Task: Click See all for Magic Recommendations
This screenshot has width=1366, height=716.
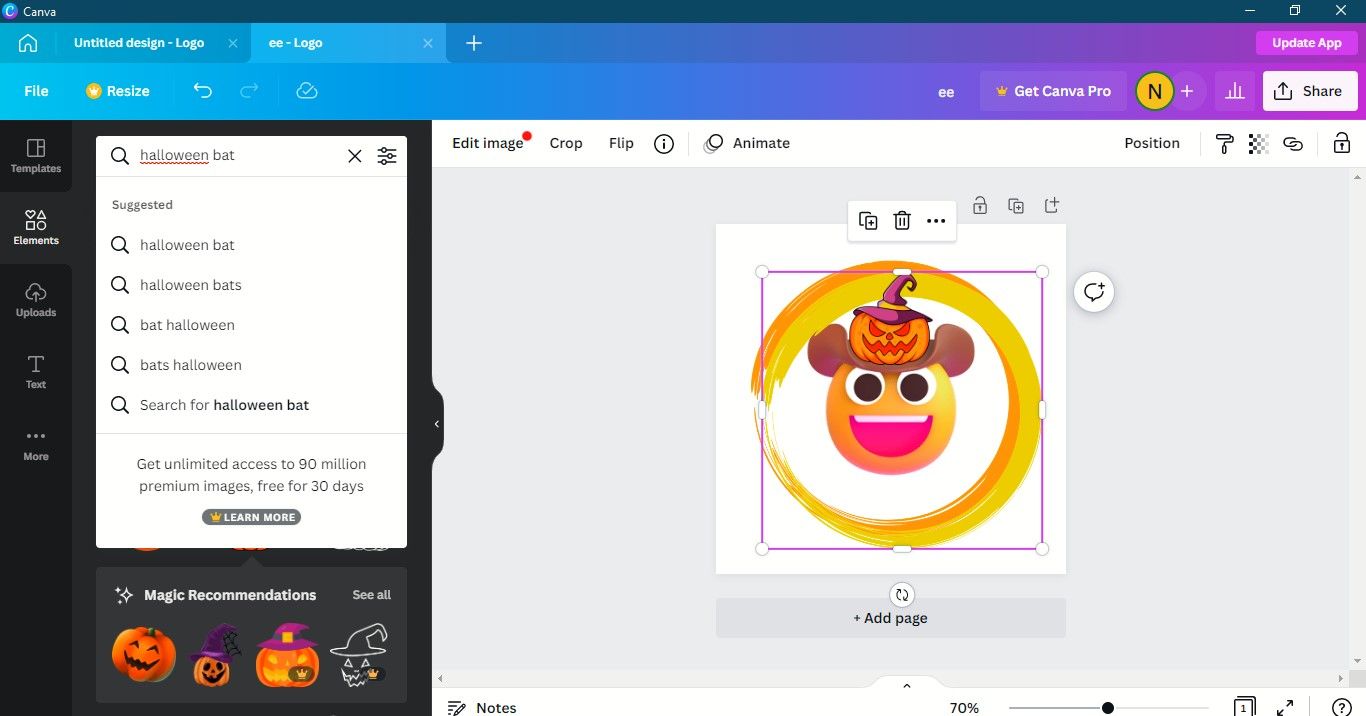Action: pyautogui.click(x=372, y=595)
